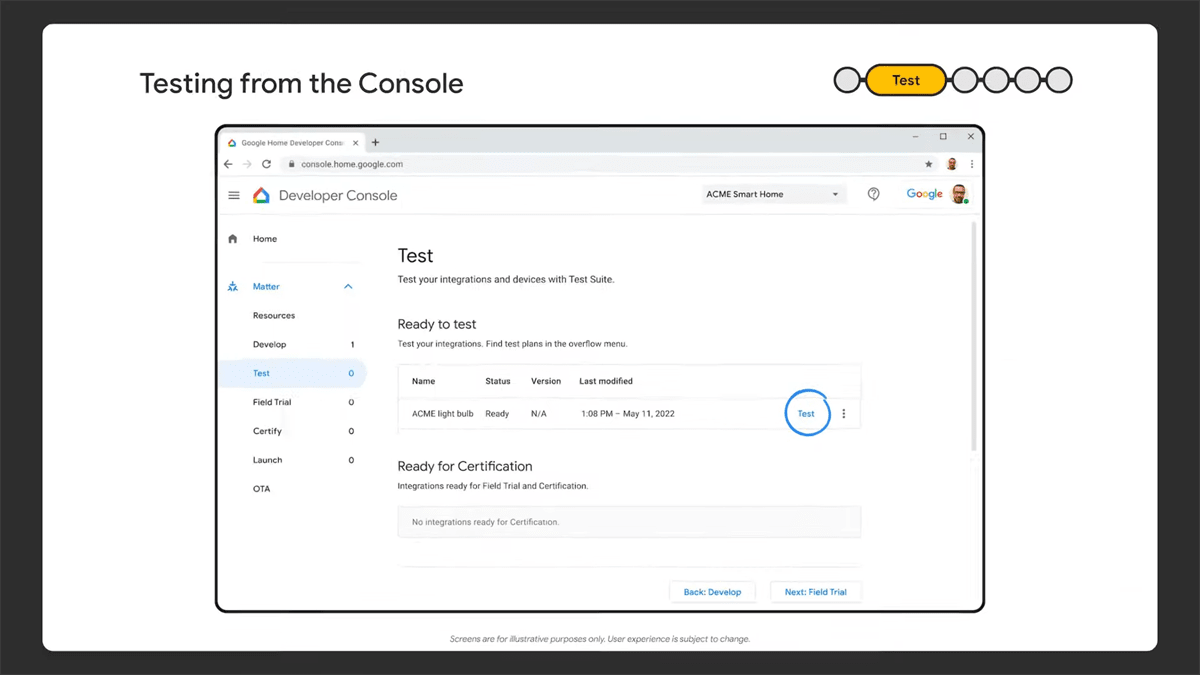The height and width of the screenshot is (675, 1200).
Task: Click the browser back arrow
Action: 229,164
